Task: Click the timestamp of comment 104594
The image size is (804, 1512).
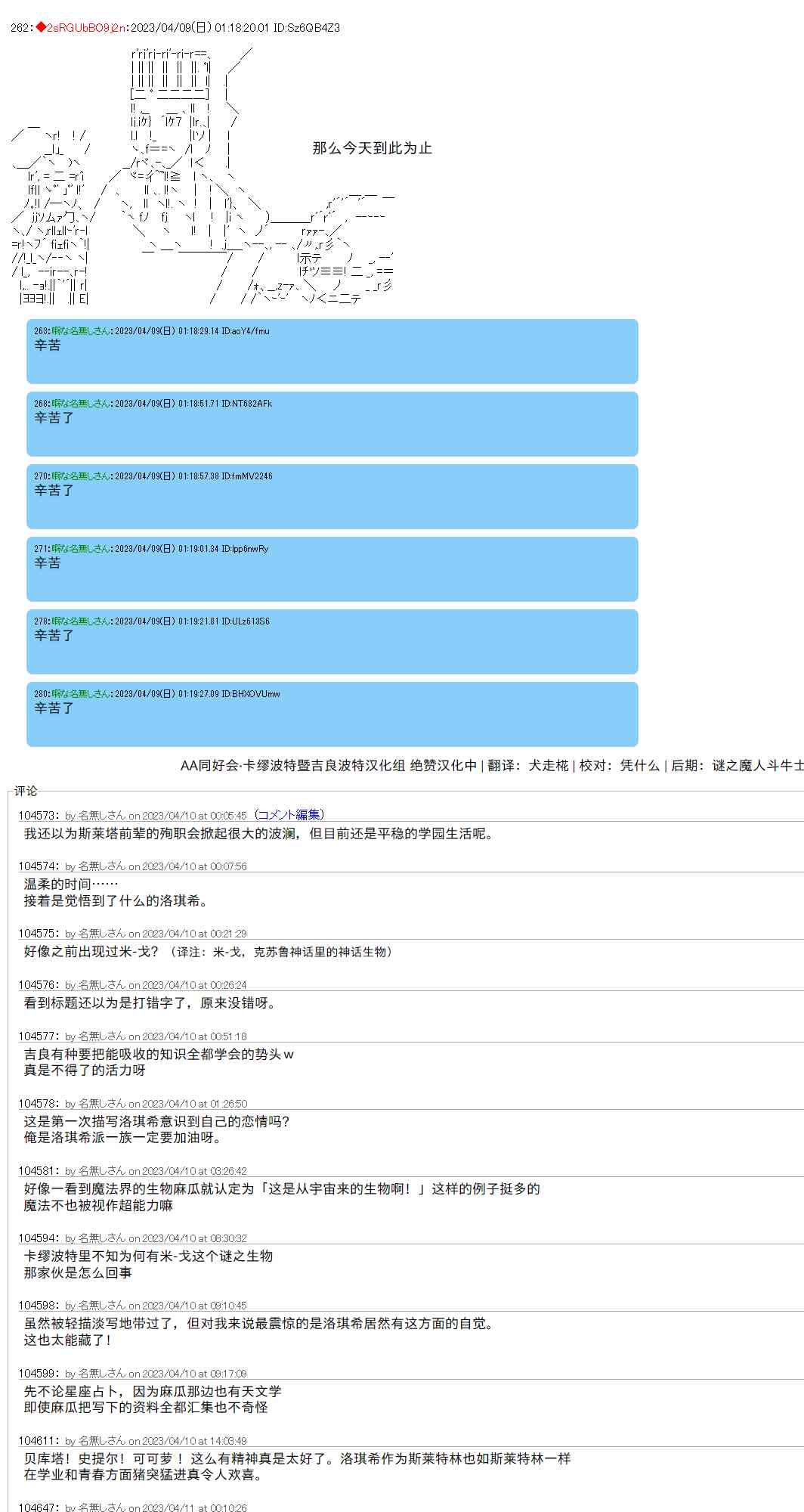Action: [194, 1238]
